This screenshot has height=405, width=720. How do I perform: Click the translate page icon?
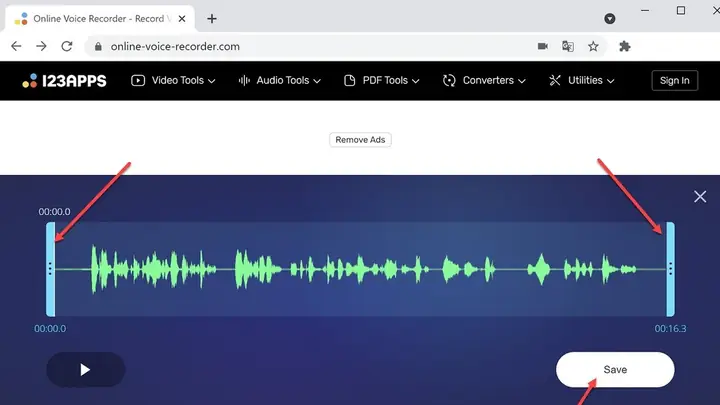[x=568, y=46]
